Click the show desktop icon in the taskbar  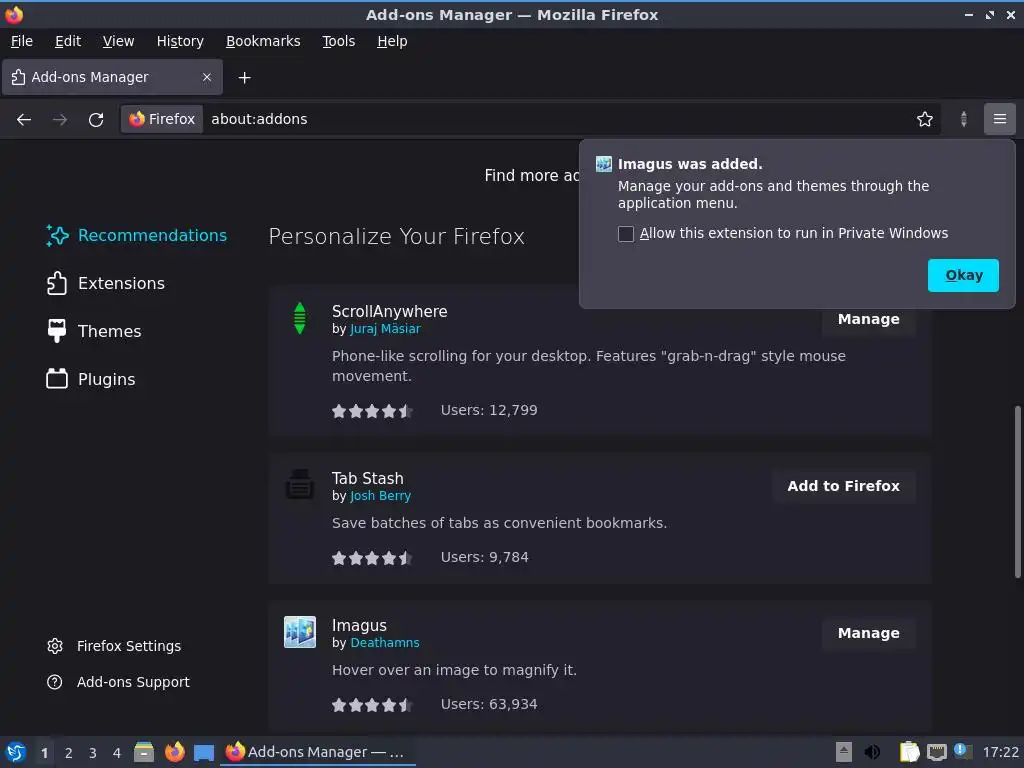[x=204, y=753]
